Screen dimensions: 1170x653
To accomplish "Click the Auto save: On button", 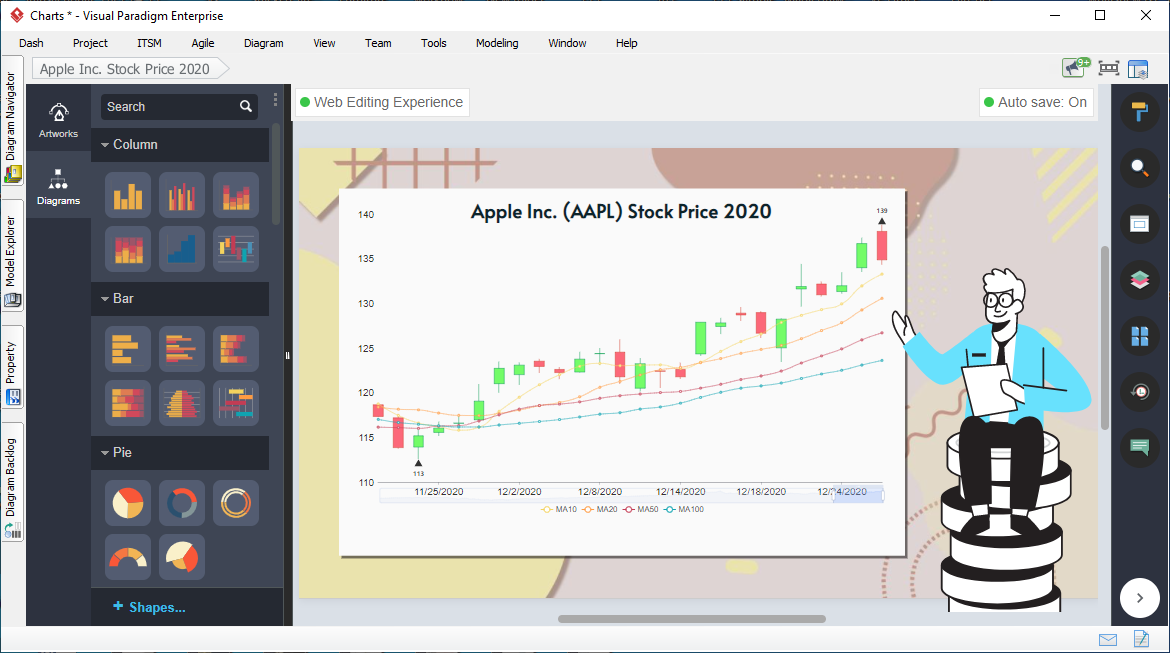I will (1036, 102).
